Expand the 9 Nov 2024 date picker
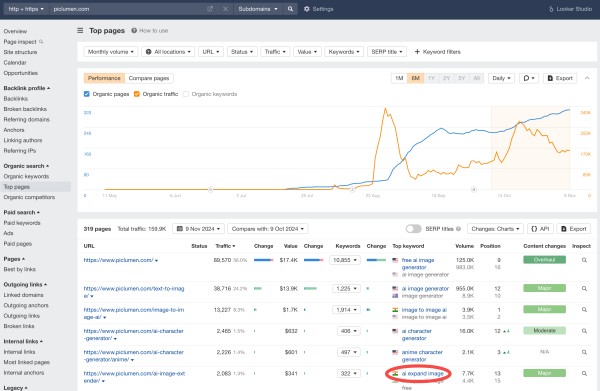Viewport: 600px width, 391px height. (x=198, y=229)
